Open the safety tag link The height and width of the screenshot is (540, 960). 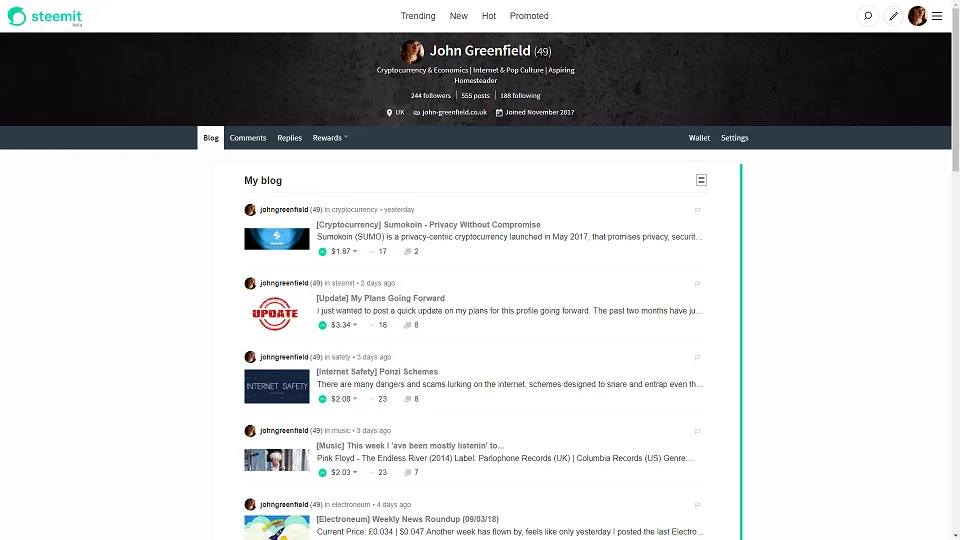(x=341, y=357)
